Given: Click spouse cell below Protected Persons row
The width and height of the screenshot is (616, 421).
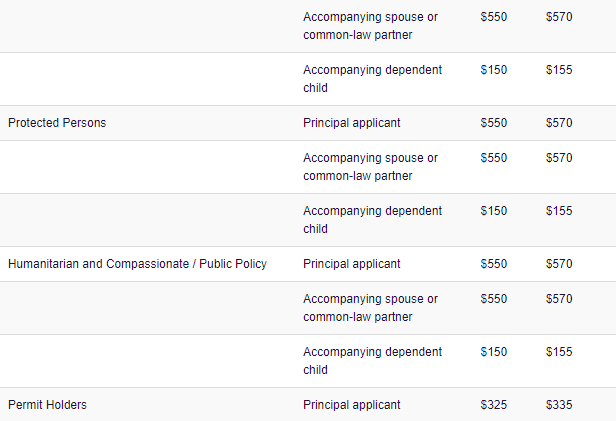Looking at the screenshot, I should coord(370,167).
